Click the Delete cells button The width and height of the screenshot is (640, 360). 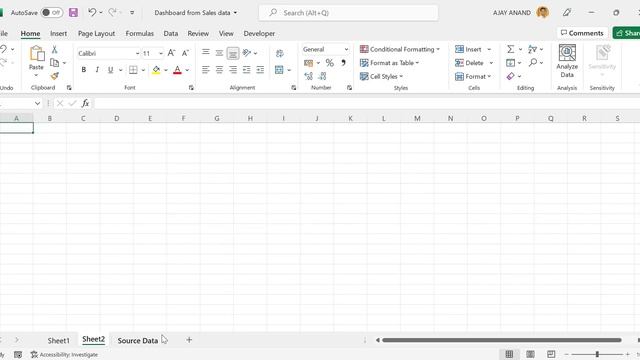[x=469, y=63]
